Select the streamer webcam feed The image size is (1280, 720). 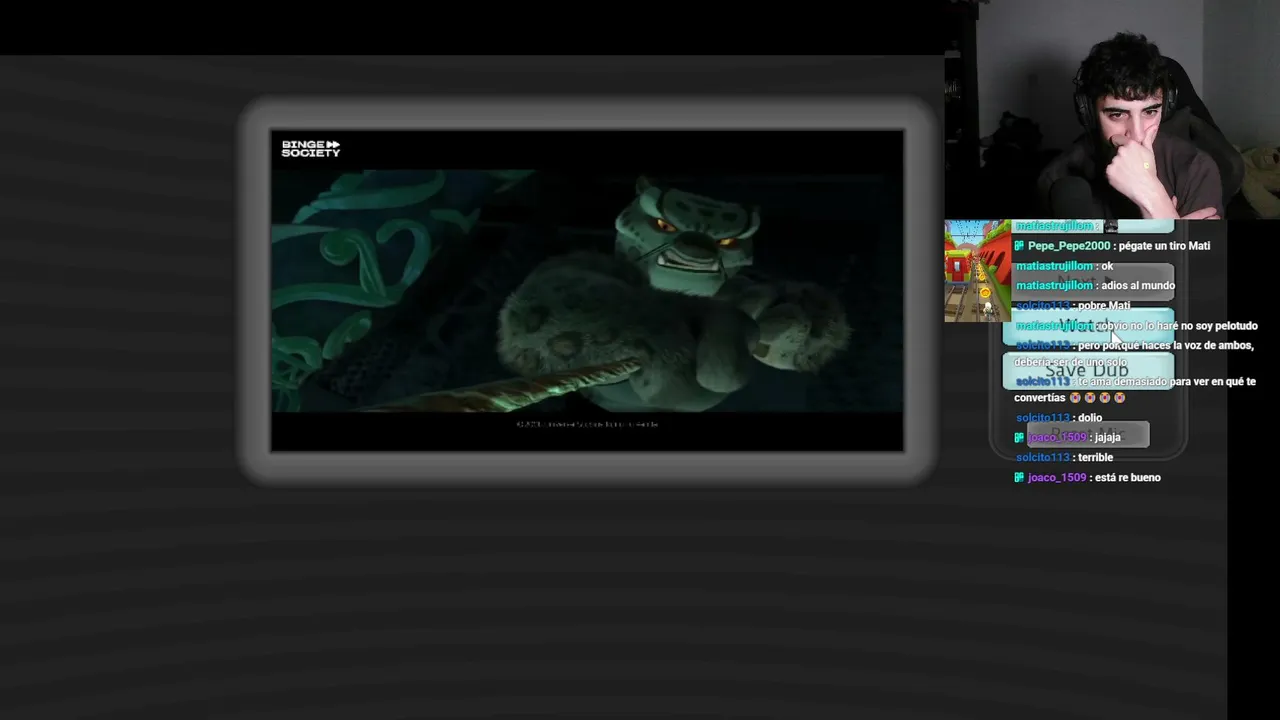[1112, 109]
